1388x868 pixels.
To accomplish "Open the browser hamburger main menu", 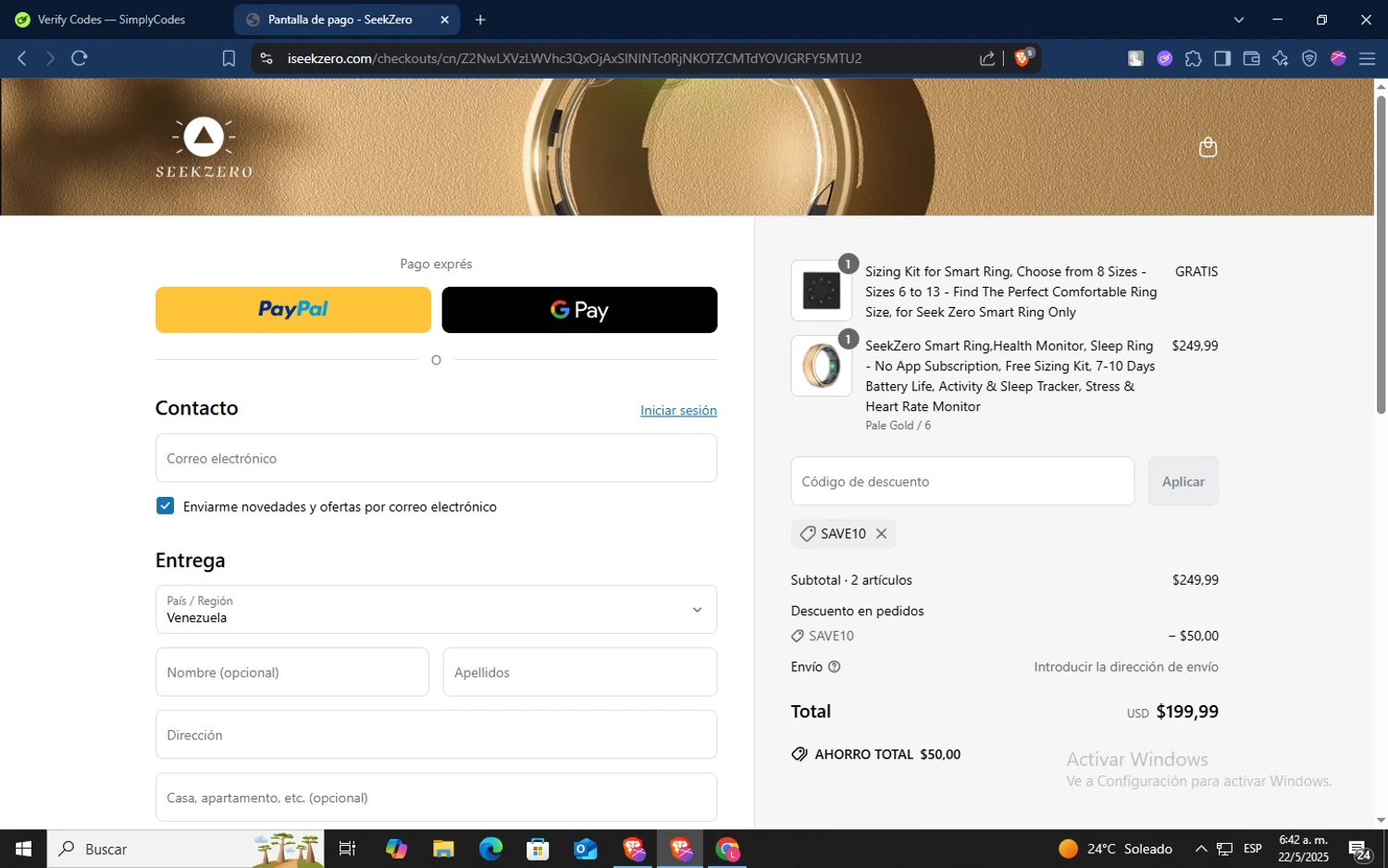I will click(1367, 58).
